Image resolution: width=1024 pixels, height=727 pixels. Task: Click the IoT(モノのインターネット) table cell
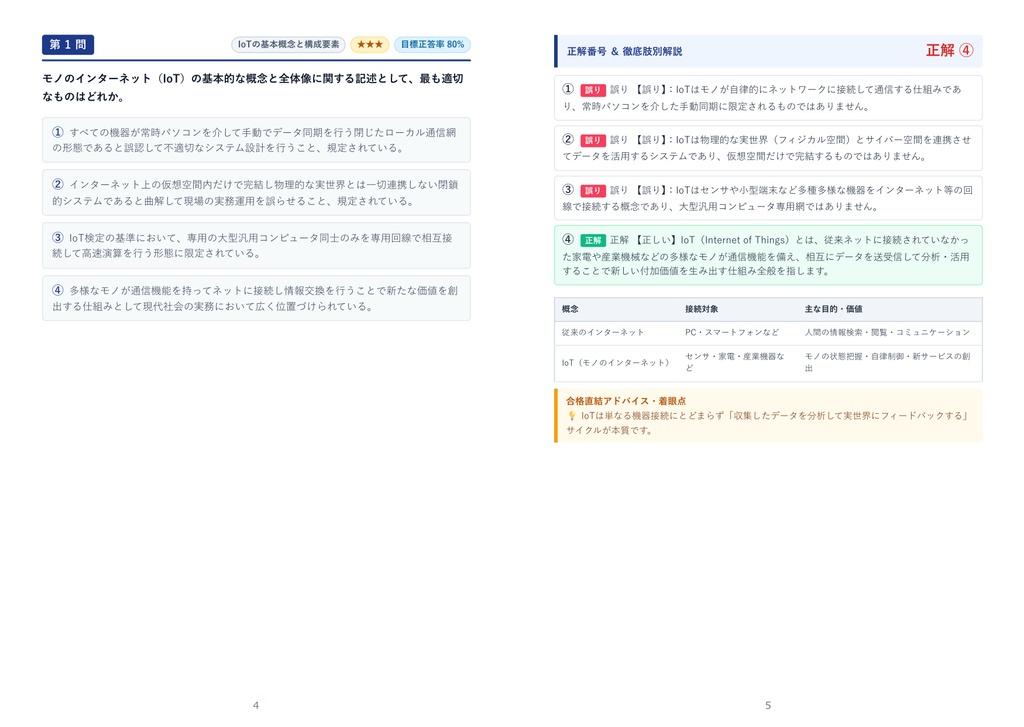click(x=615, y=363)
